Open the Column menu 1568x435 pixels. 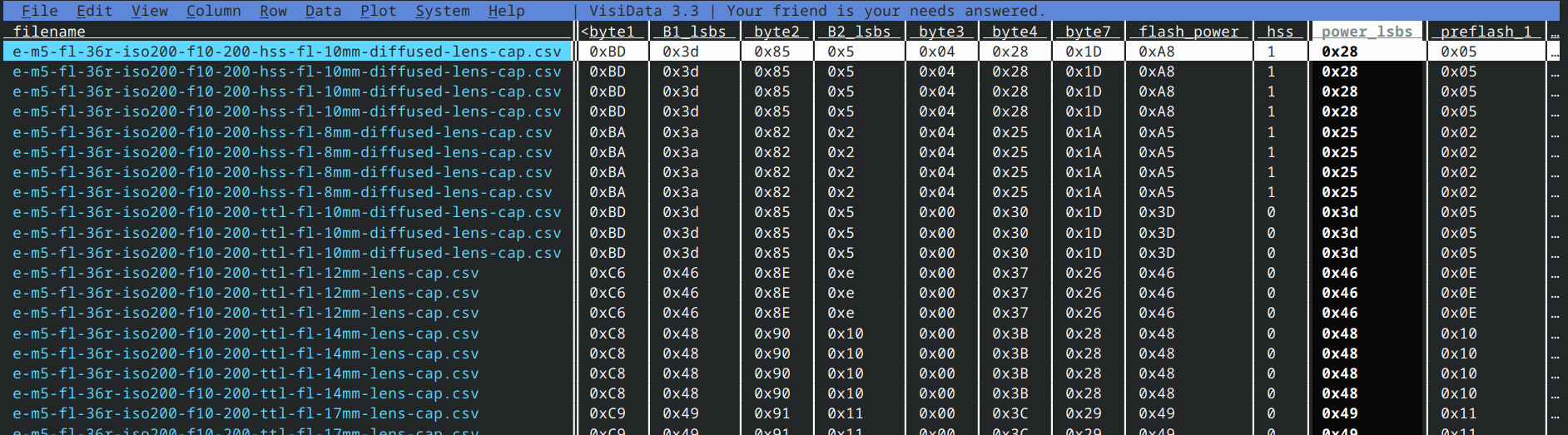point(213,11)
